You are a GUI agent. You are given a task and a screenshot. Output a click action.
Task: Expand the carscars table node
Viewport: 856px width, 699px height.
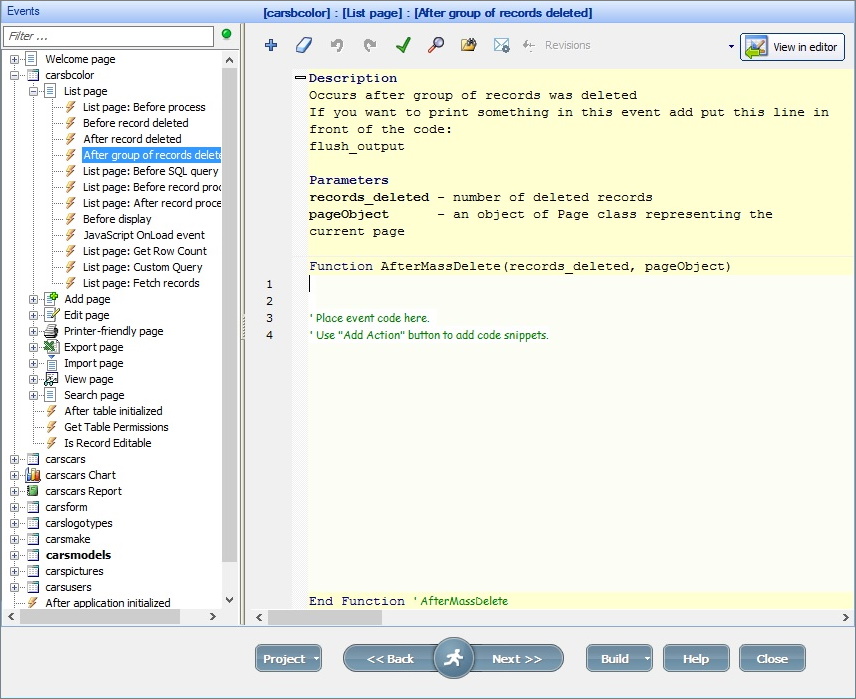[15, 459]
